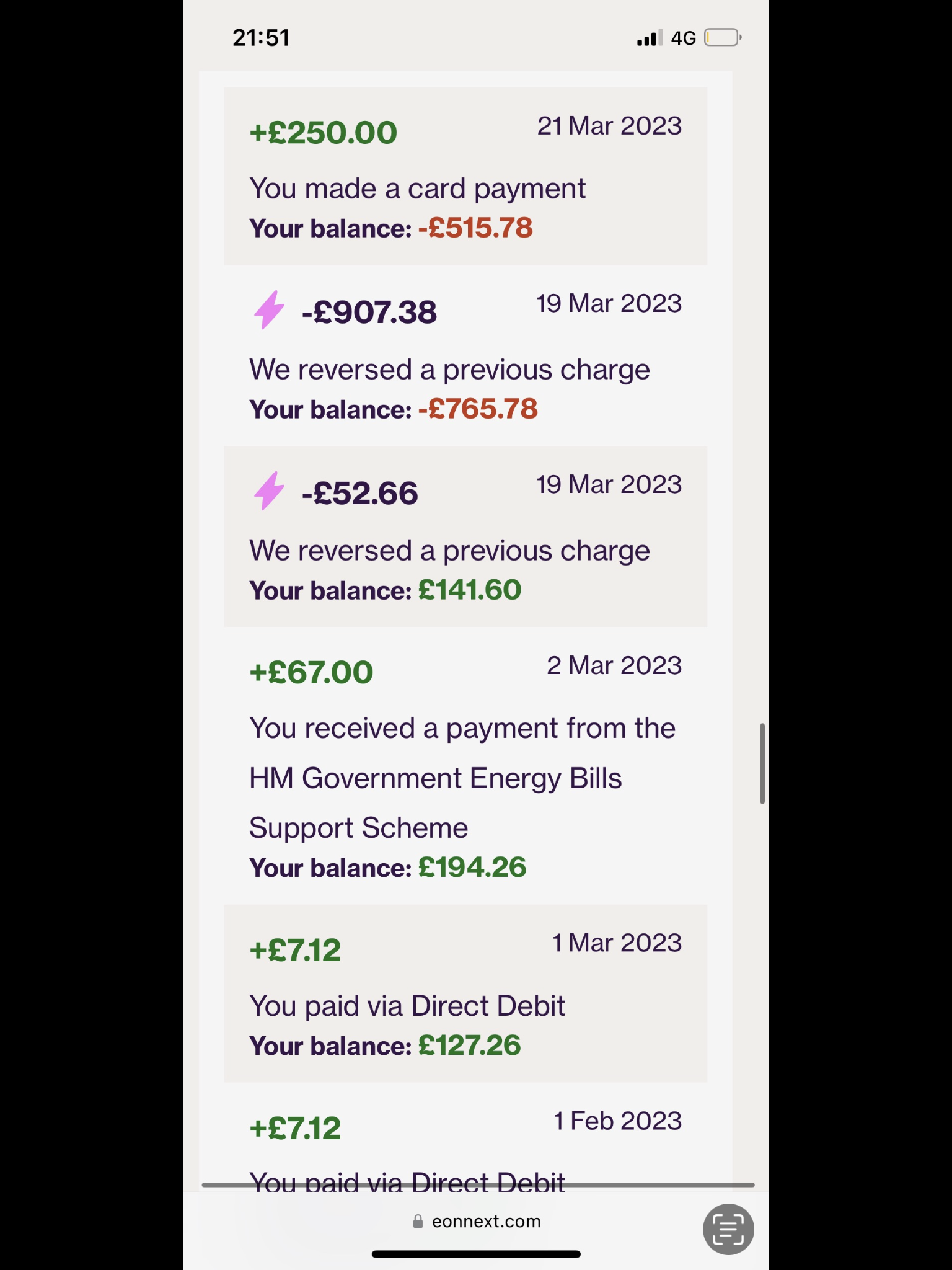Tap the live text scan icon

click(728, 1229)
